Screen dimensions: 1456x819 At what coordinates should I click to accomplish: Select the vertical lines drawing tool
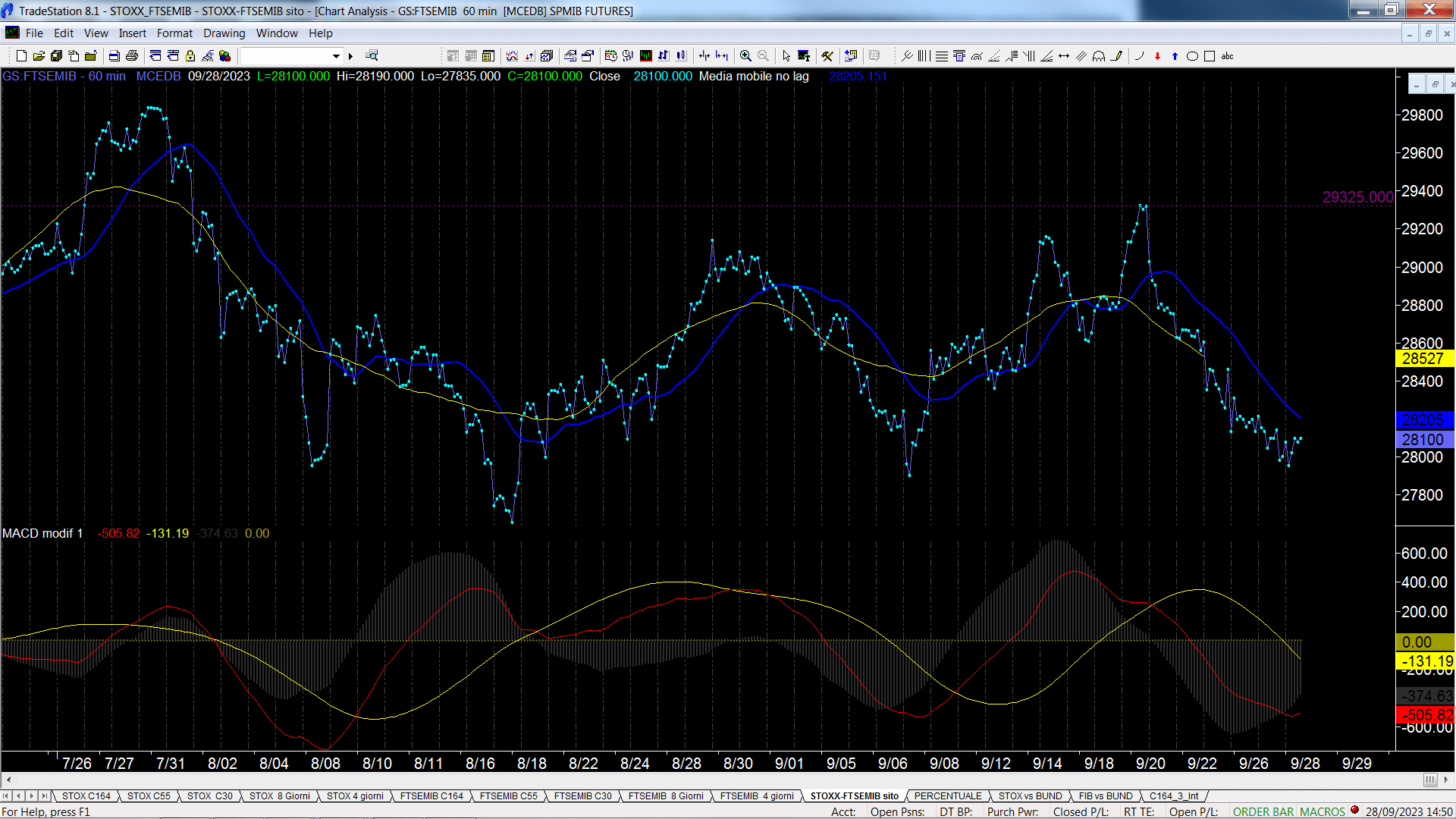[924, 55]
